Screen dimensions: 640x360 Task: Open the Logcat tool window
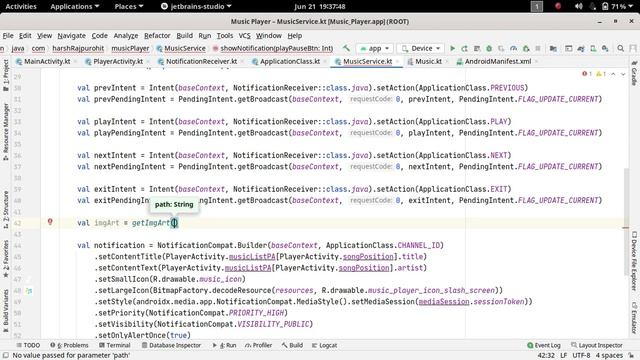[x=324, y=345]
